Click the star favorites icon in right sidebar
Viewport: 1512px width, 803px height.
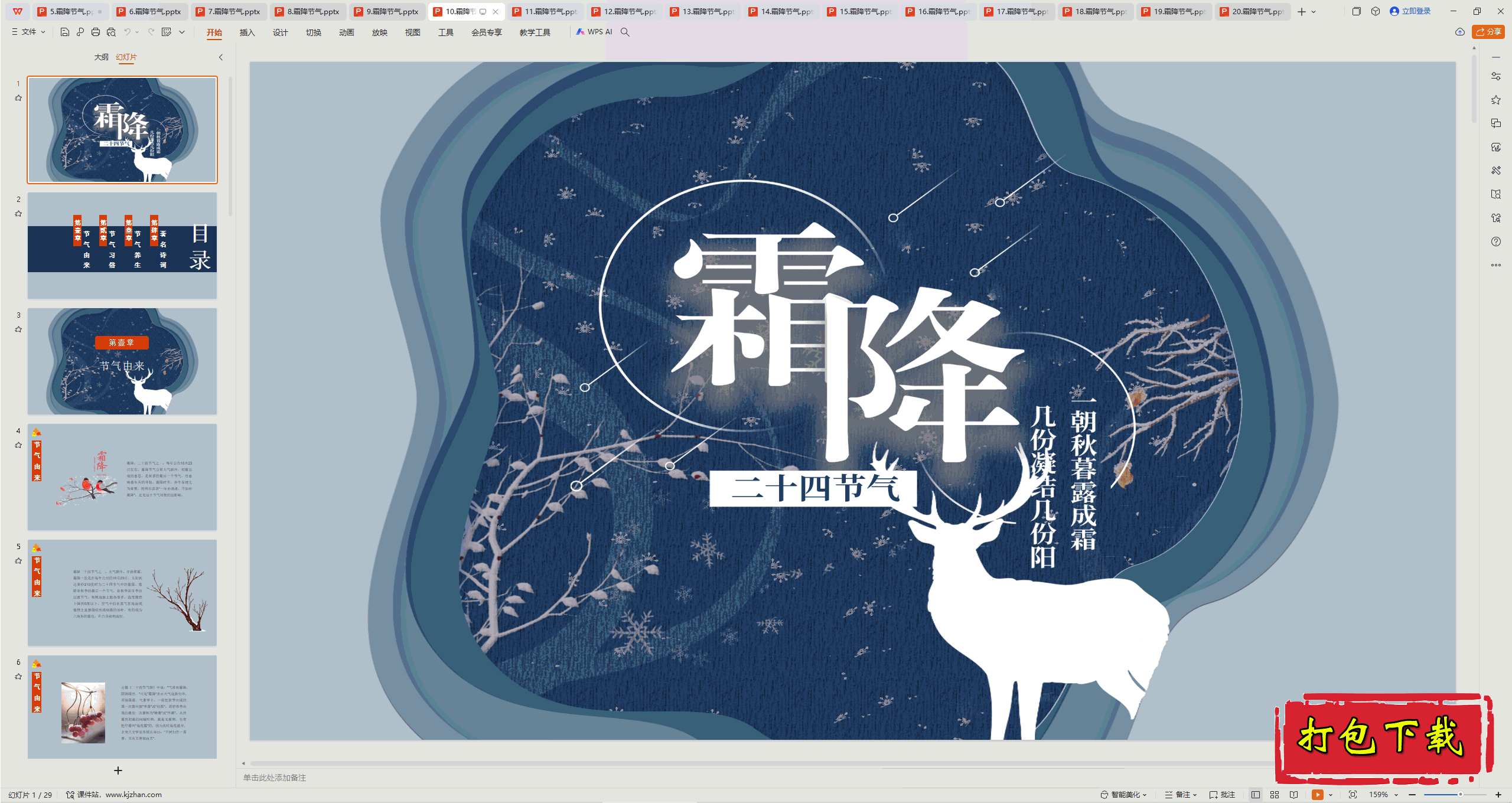tap(1496, 100)
